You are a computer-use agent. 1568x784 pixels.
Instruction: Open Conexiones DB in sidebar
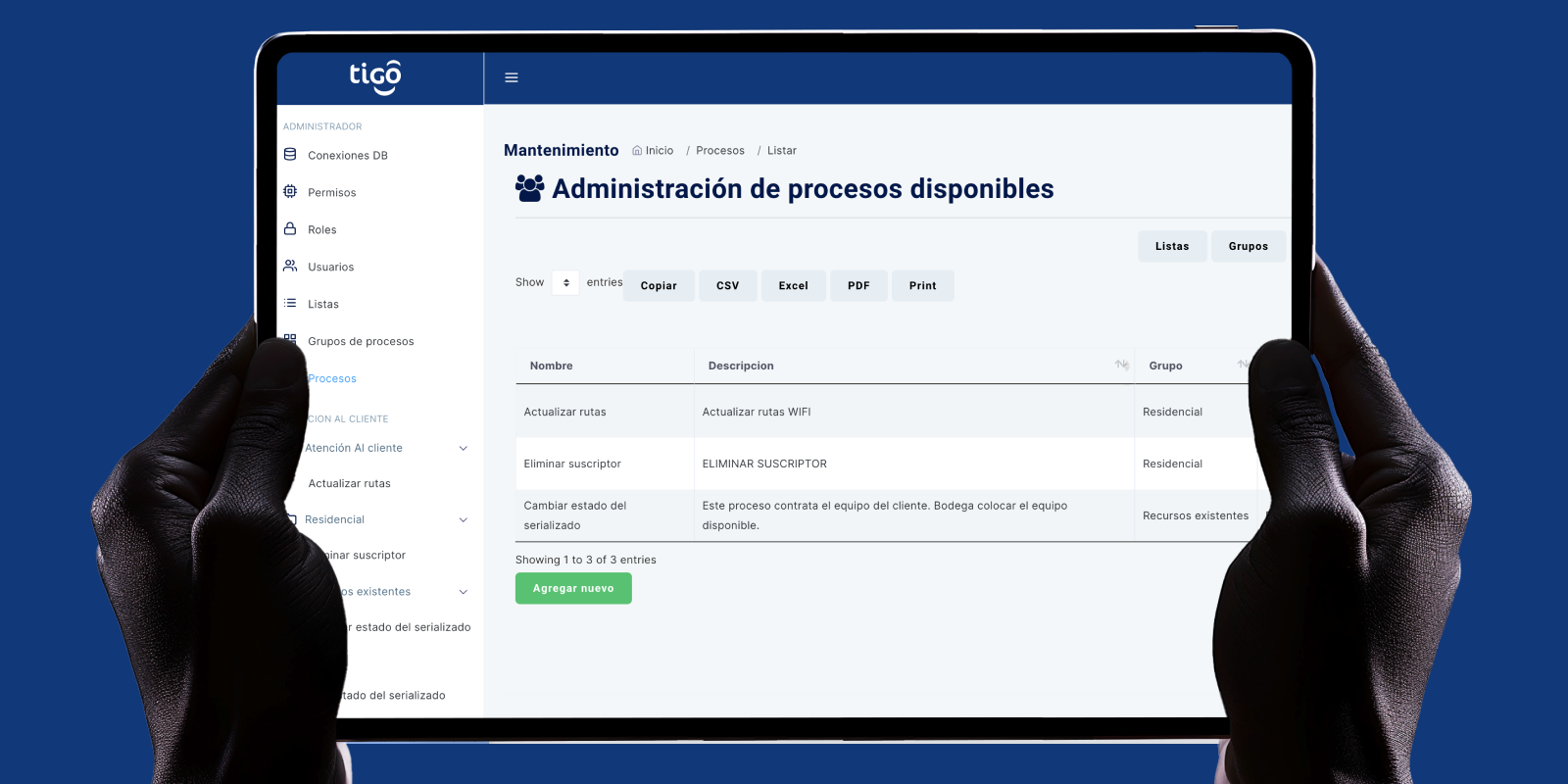click(348, 156)
